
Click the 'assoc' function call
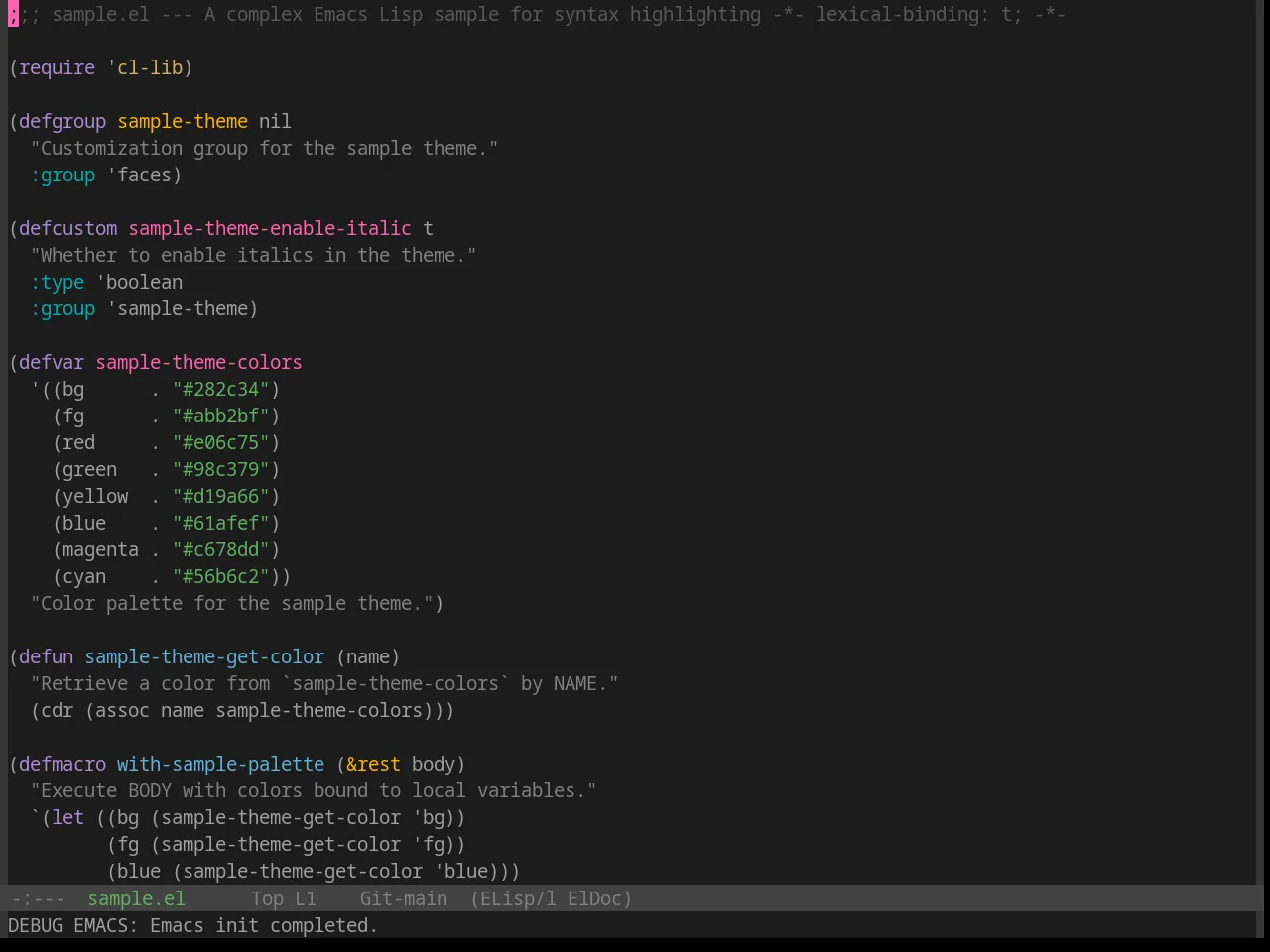click(122, 710)
